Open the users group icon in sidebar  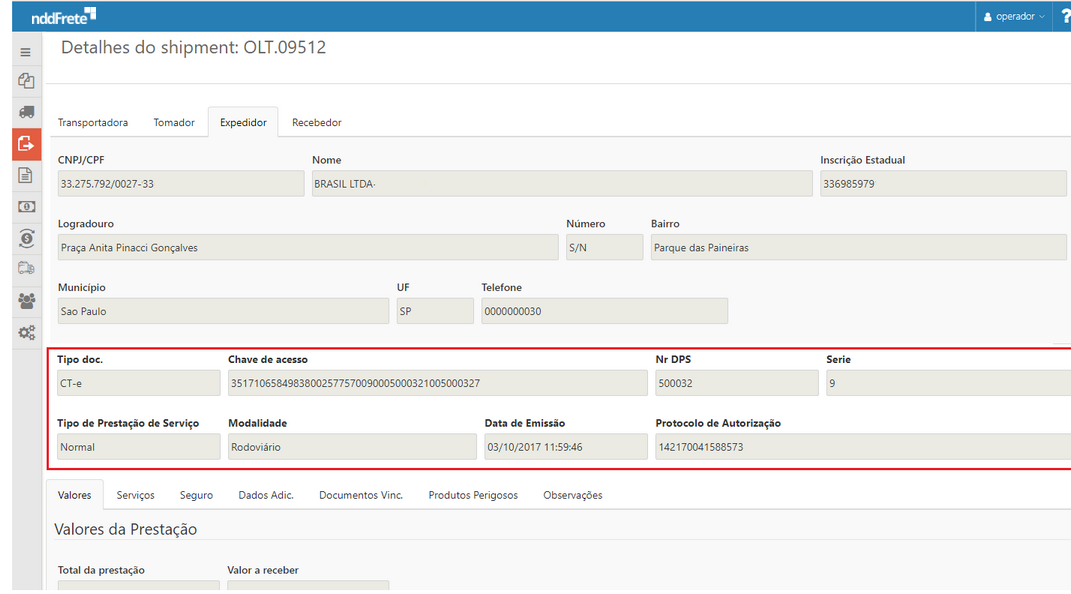pos(26,300)
